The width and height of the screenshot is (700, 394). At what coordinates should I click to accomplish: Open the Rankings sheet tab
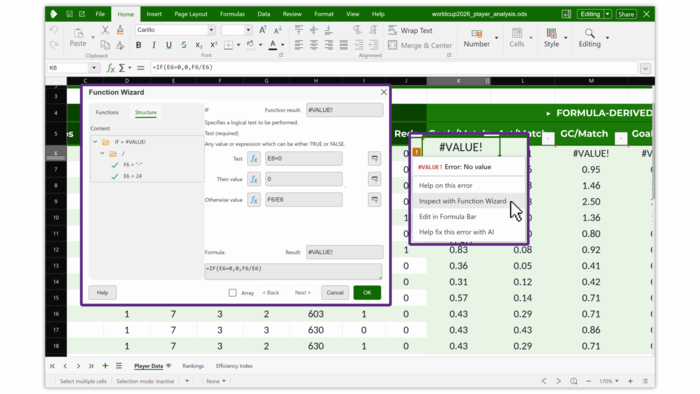pyautogui.click(x=193, y=366)
